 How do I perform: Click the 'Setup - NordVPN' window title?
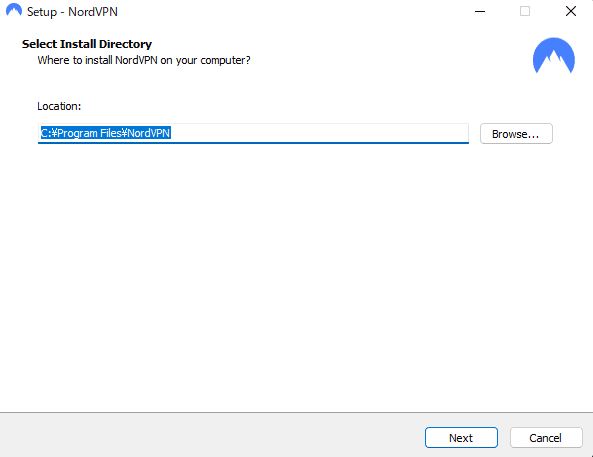[72, 12]
